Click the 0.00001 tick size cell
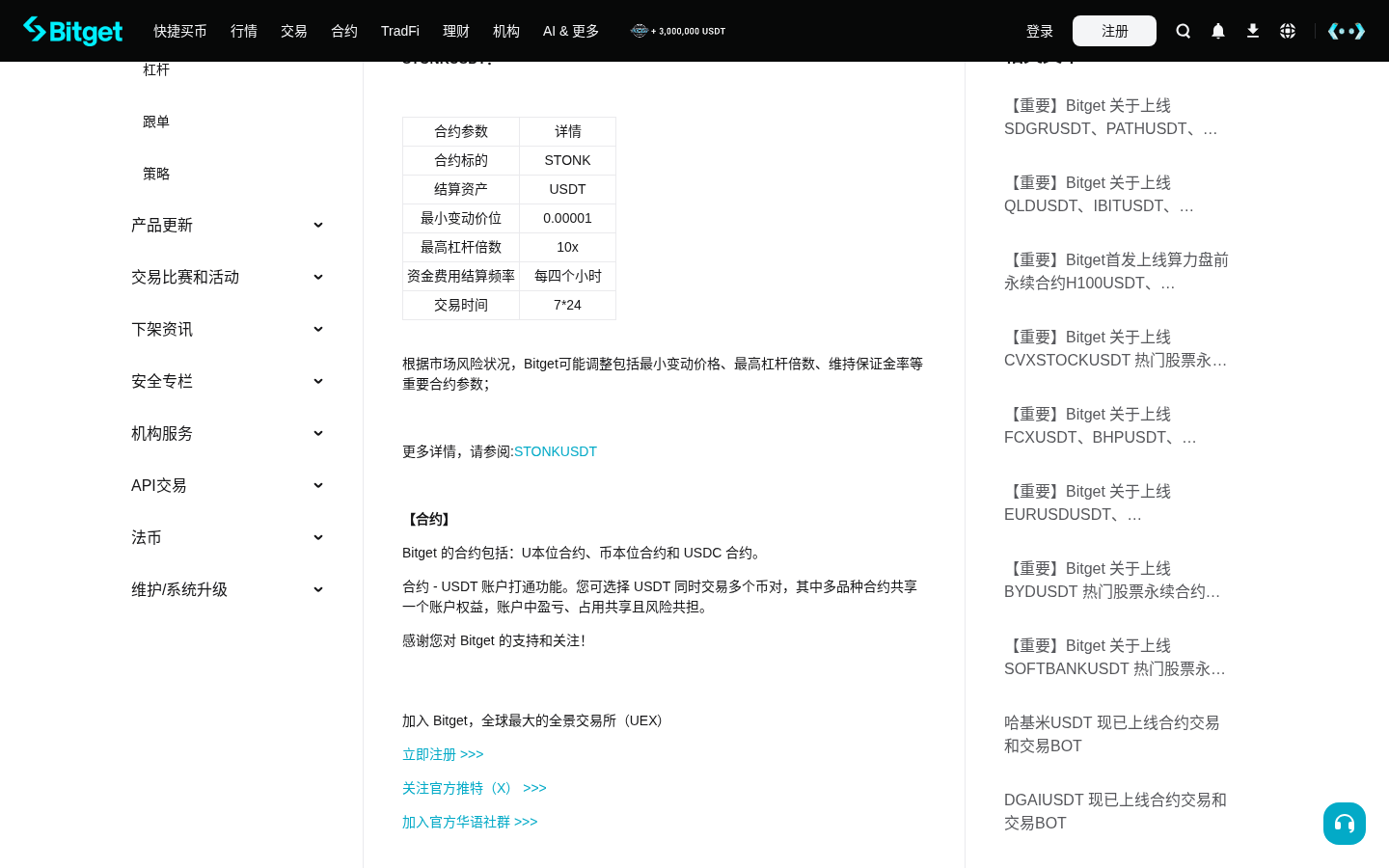This screenshot has width=1389, height=868. point(567,218)
